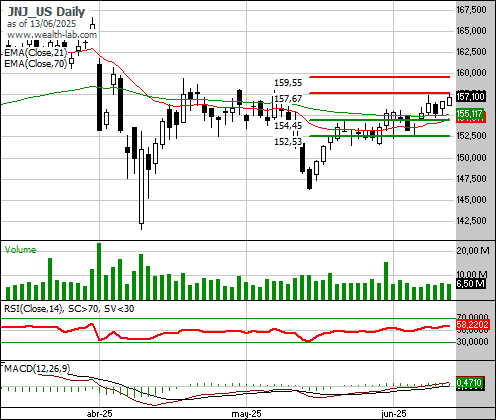Click the 6,50 M volume value tag
496x420 pixels.
(470, 284)
